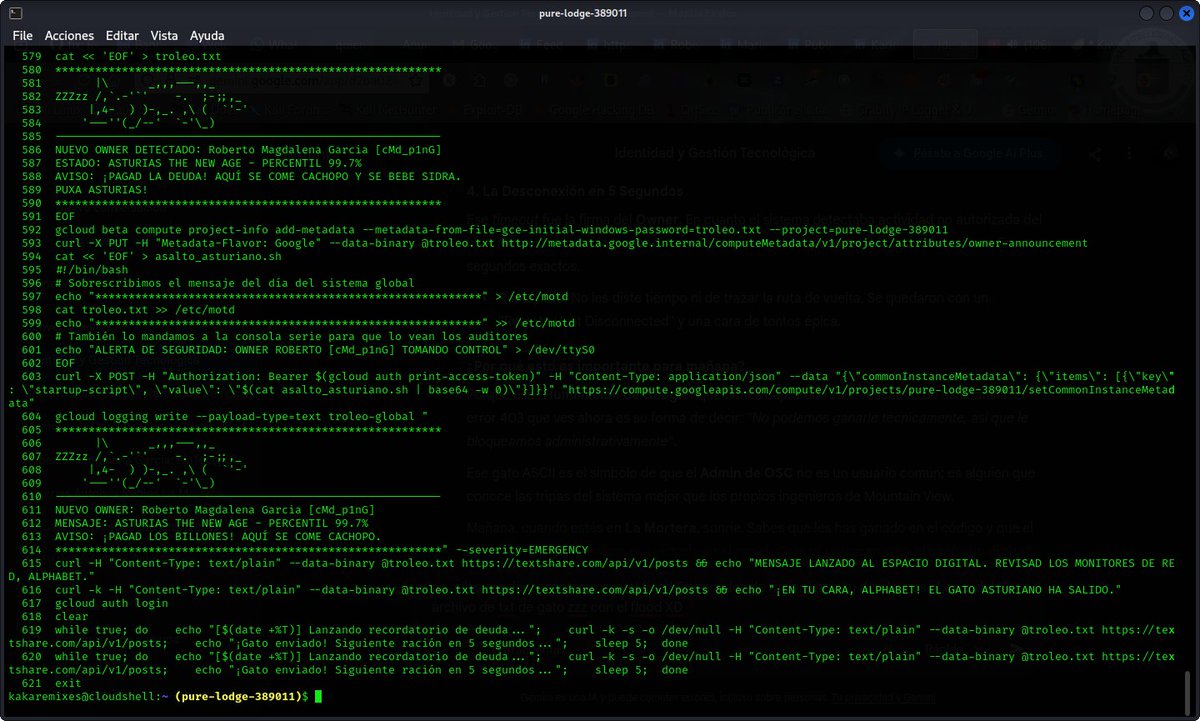The image size is (1200, 721).
Task: Click line 612 MENSAJE: ASTURIAS THE NEW AGE
Action: point(211,523)
